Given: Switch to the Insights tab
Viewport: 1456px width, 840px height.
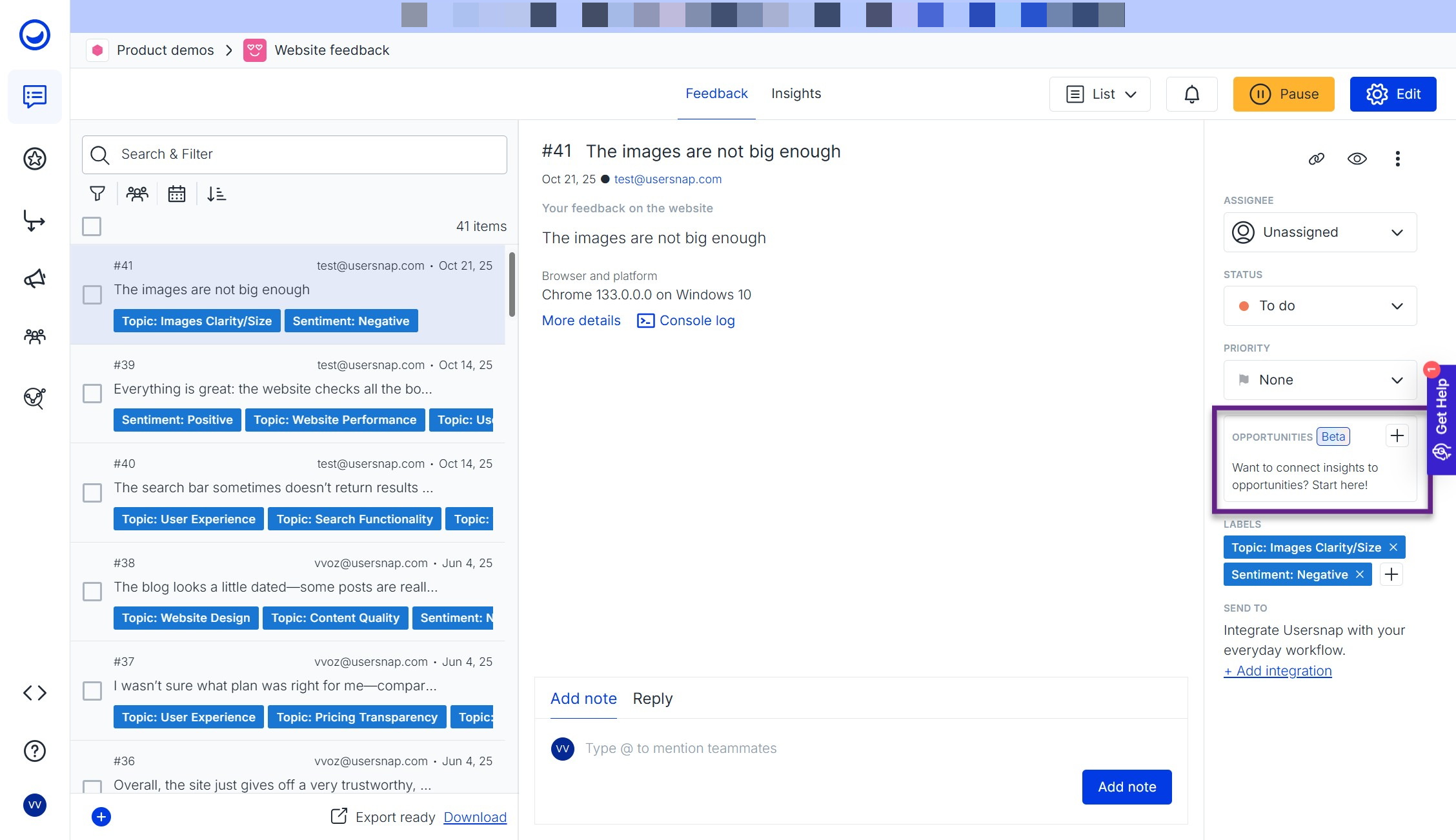Looking at the screenshot, I should (x=796, y=94).
